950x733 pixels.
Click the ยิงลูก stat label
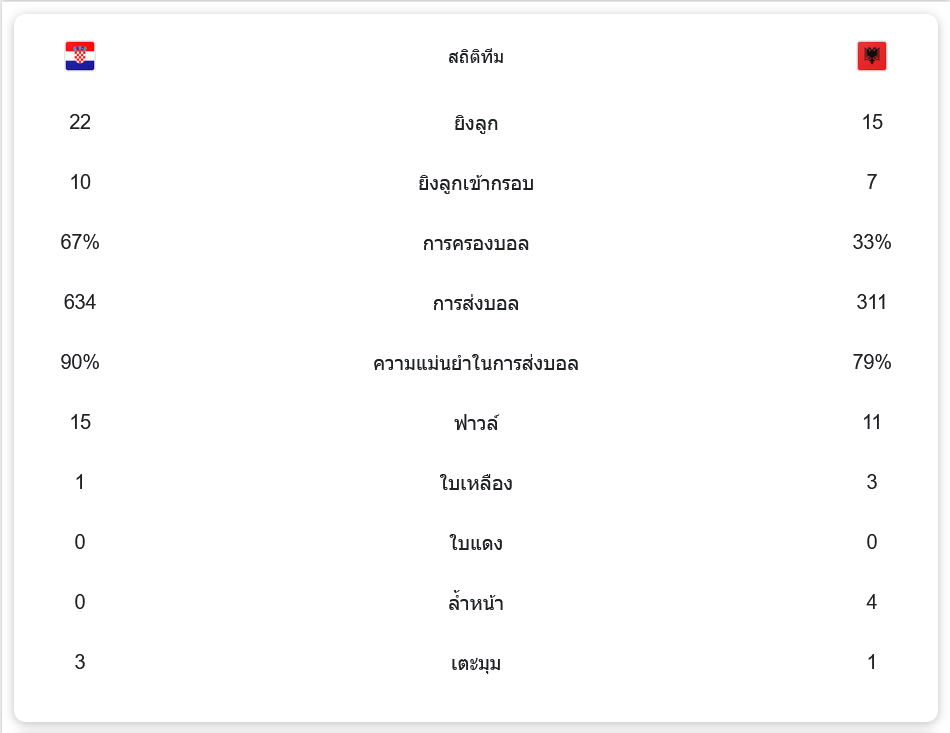tap(476, 123)
